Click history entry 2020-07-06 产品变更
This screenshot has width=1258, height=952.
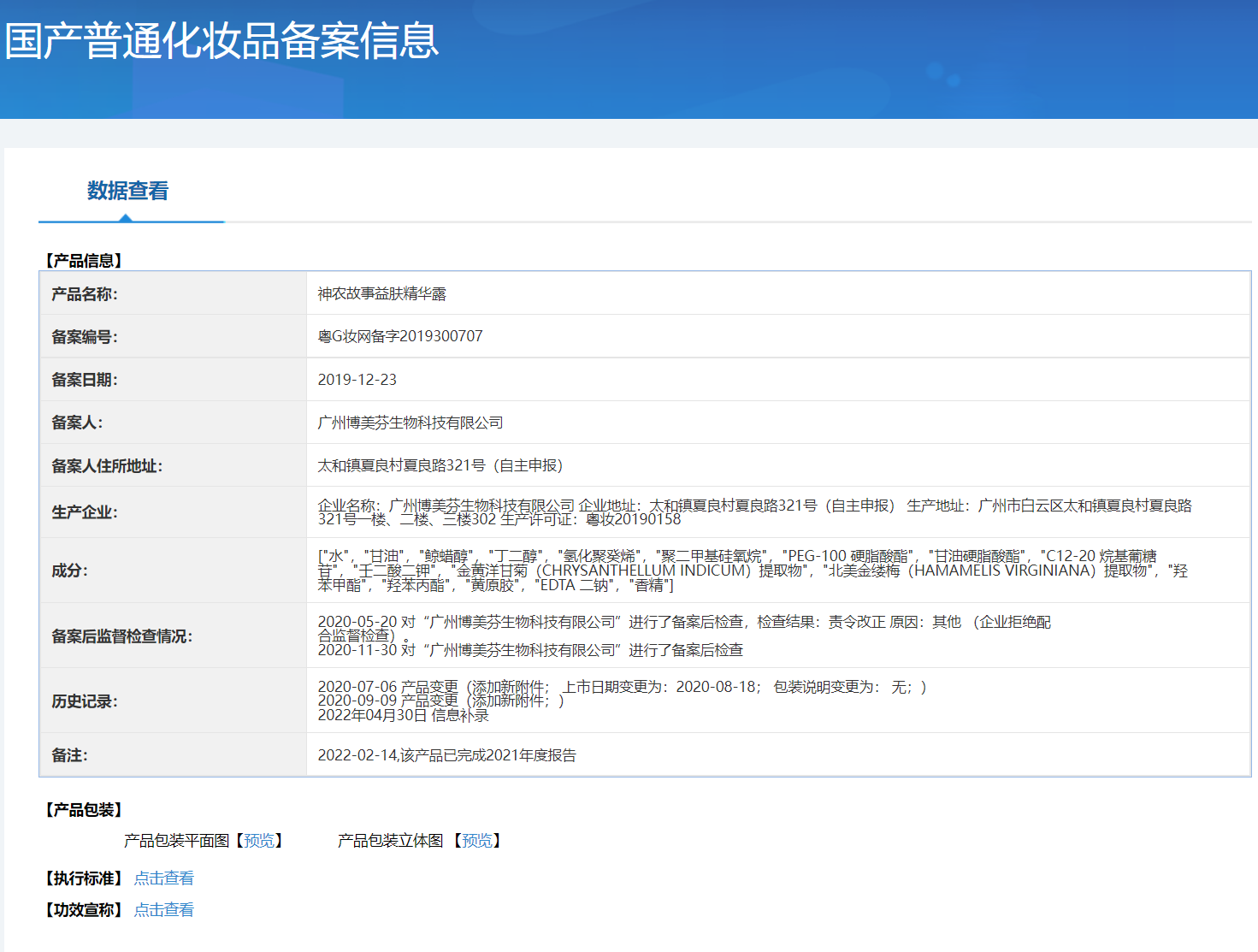pyautogui.click(x=622, y=687)
